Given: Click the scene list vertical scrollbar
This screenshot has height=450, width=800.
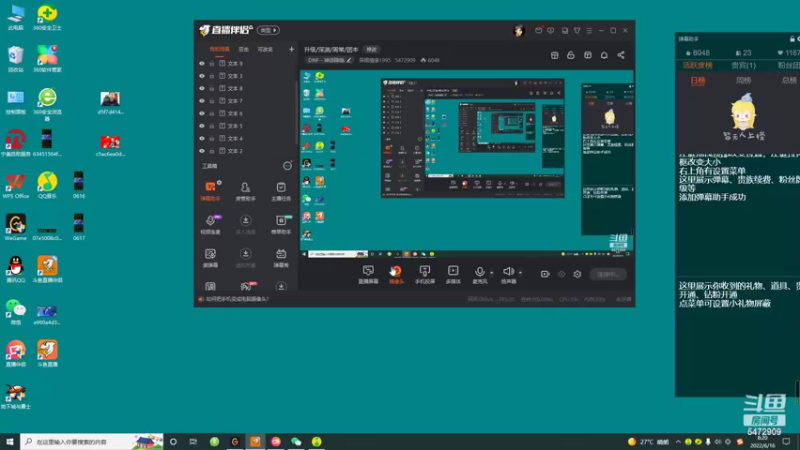Looking at the screenshot, I should pyautogui.click(x=296, y=112).
